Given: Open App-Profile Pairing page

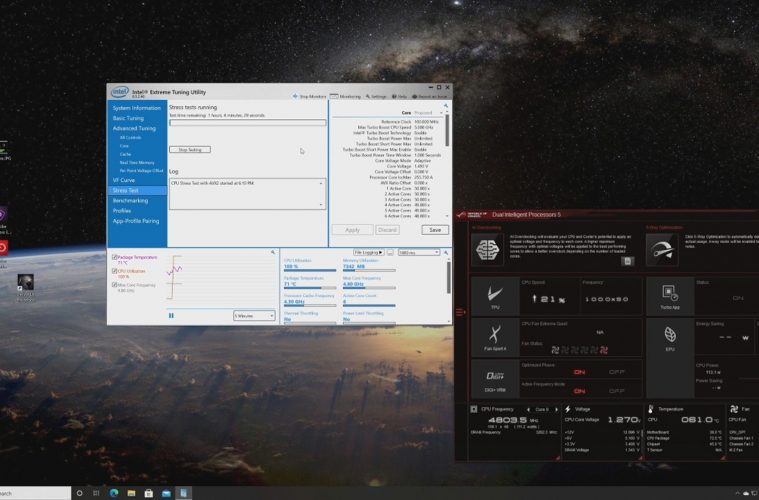Looking at the screenshot, I should 136,221.
